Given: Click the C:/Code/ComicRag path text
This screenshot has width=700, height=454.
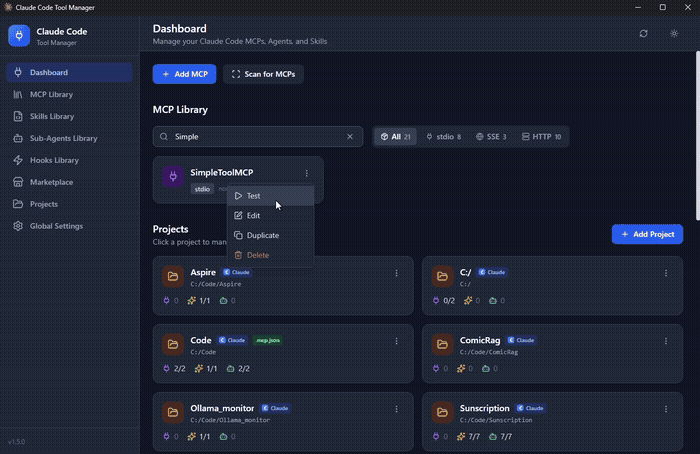Looking at the screenshot, I should click(x=489, y=352).
